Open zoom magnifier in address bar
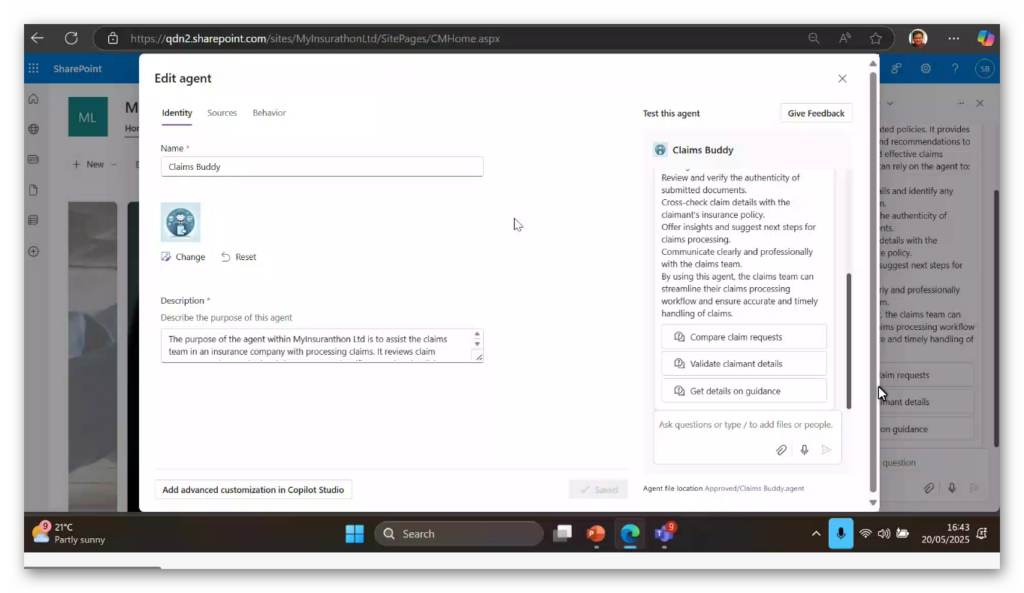 click(814, 39)
